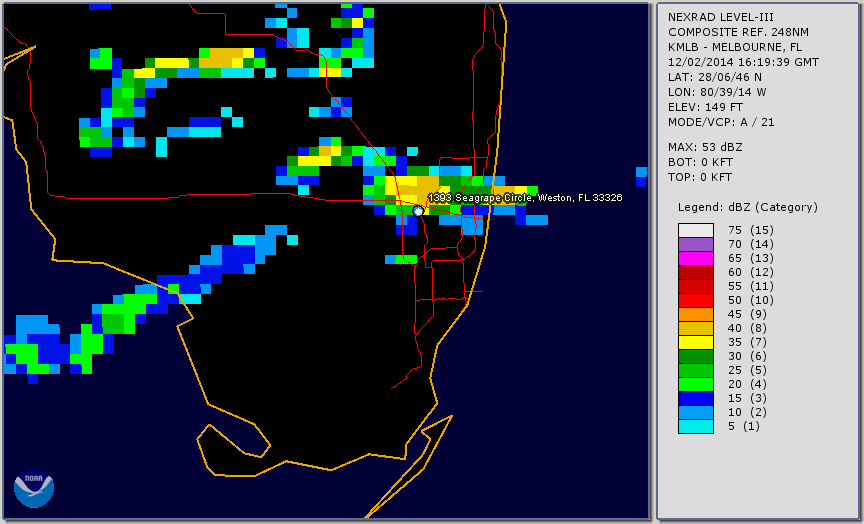Click the ELEV: 149 FT text
This screenshot has width=864, height=524.
[705, 107]
